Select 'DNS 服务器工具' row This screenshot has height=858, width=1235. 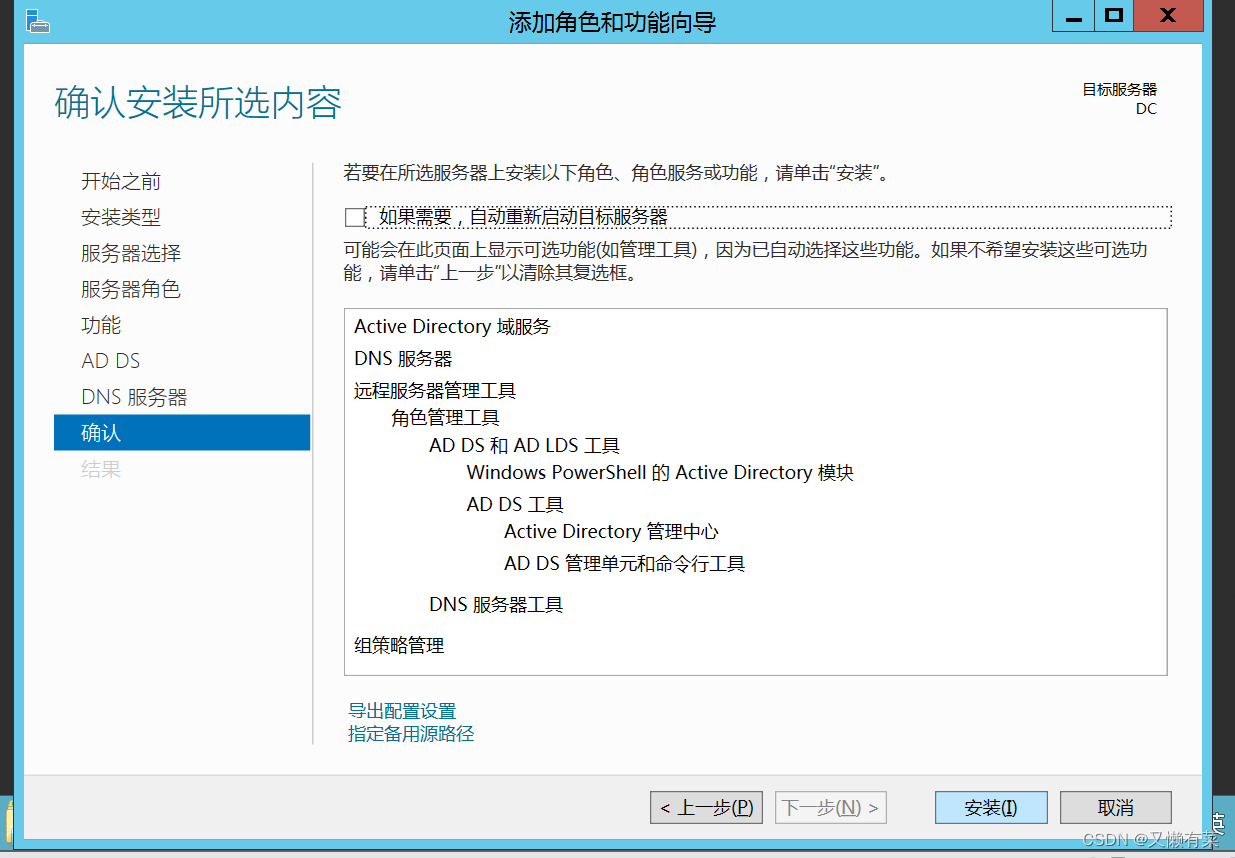coord(496,604)
